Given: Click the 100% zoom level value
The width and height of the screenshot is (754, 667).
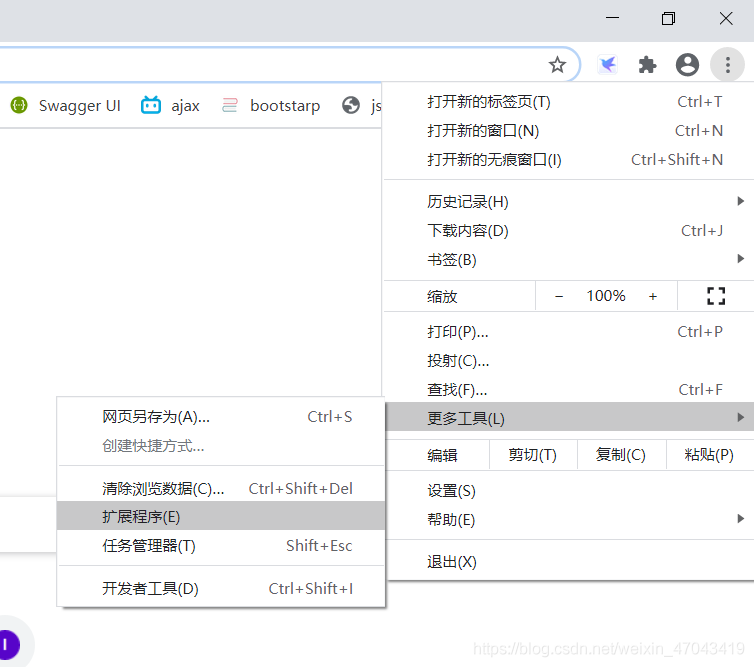Looking at the screenshot, I should pos(606,296).
